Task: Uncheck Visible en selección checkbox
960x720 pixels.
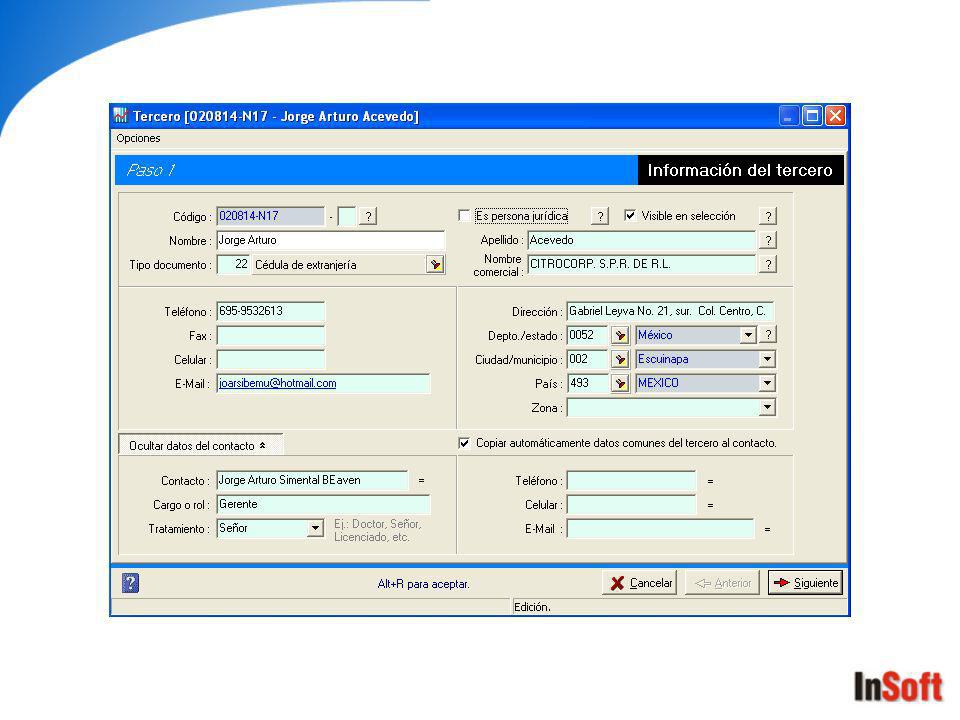Action: click(x=629, y=216)
